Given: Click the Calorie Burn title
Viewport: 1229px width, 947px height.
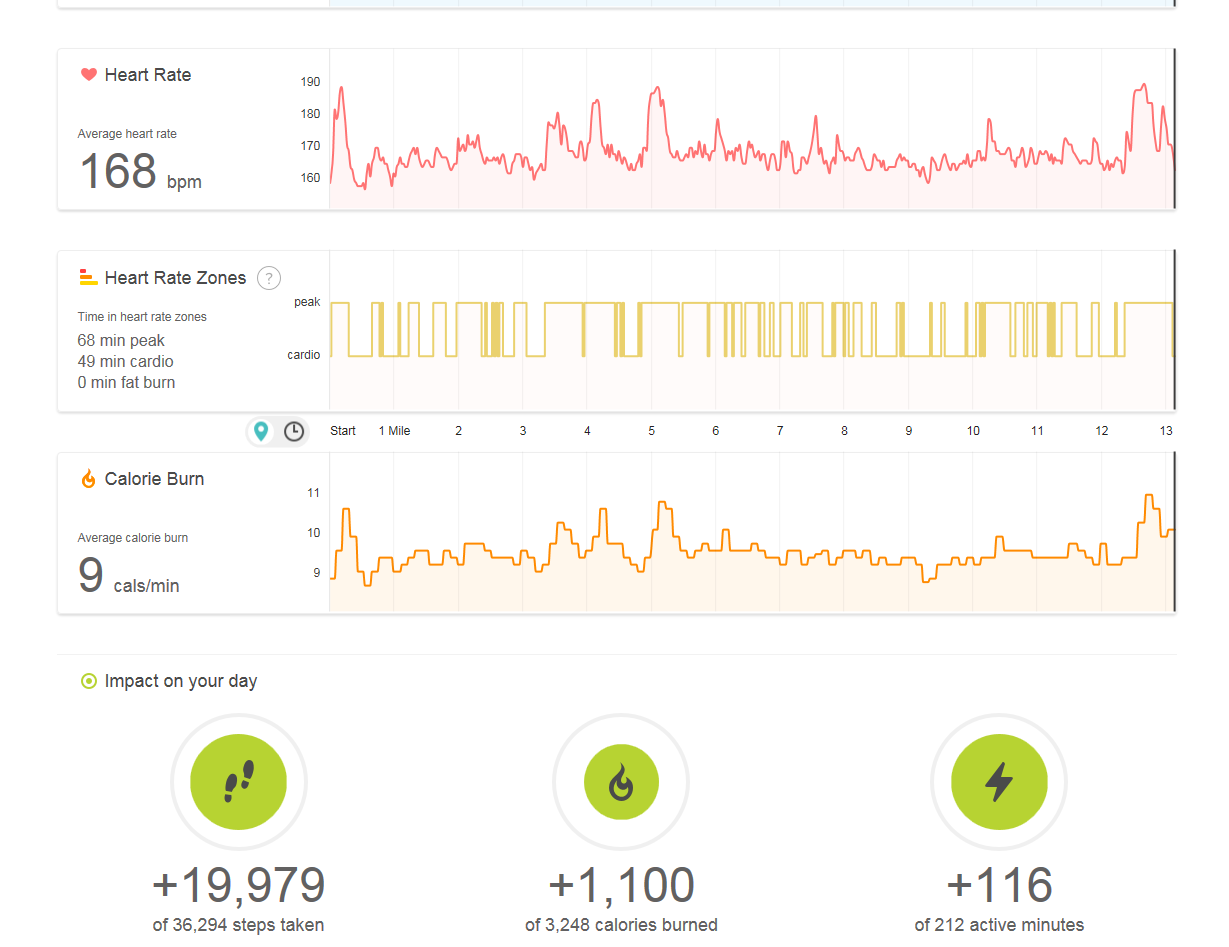Looking at the screenshot, I should (x=154, y=479).
